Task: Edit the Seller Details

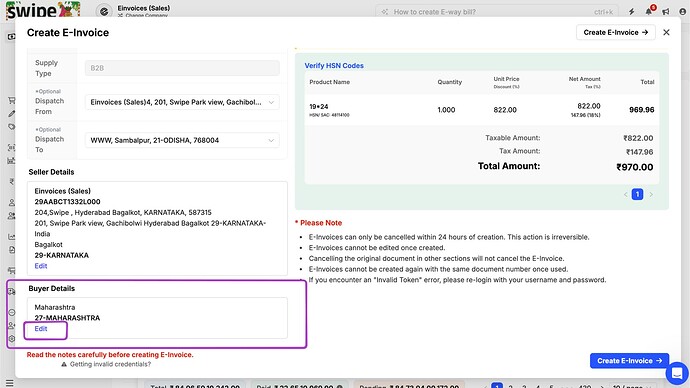Action: [x=40, y=266]
